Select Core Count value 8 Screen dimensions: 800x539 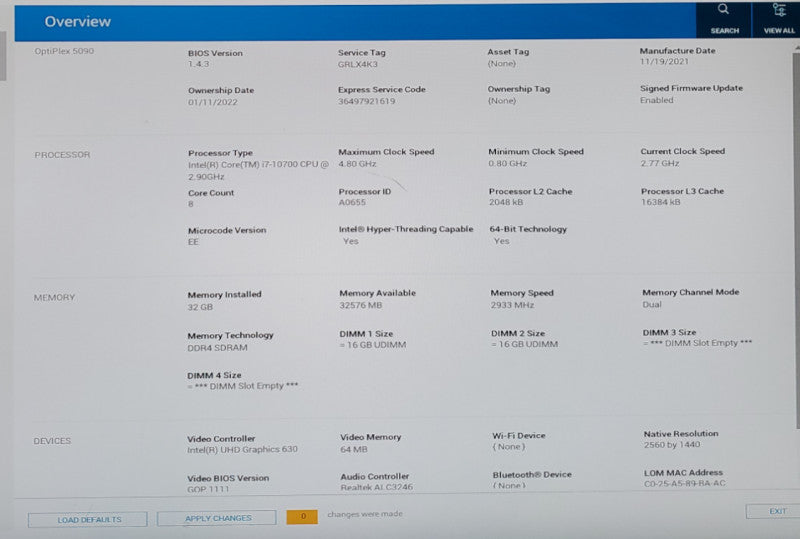tap(191, 204)
